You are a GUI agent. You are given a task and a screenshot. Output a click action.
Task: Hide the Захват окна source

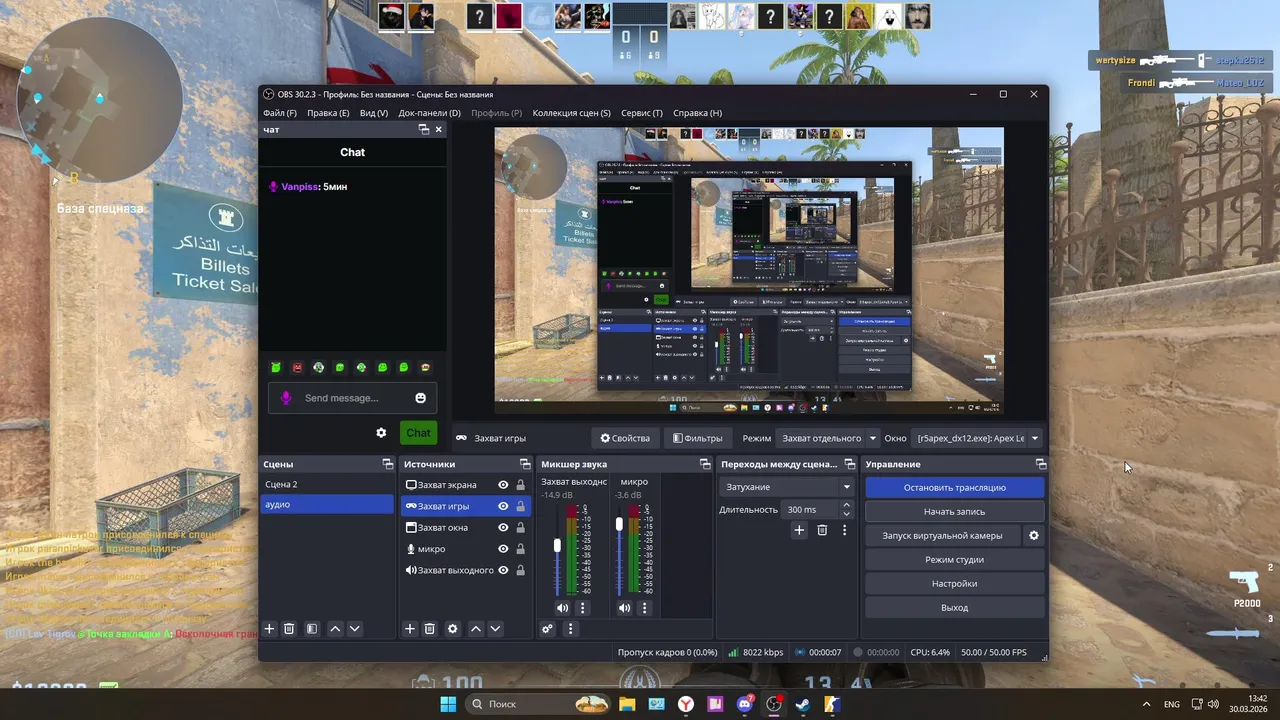pos(503,528)
